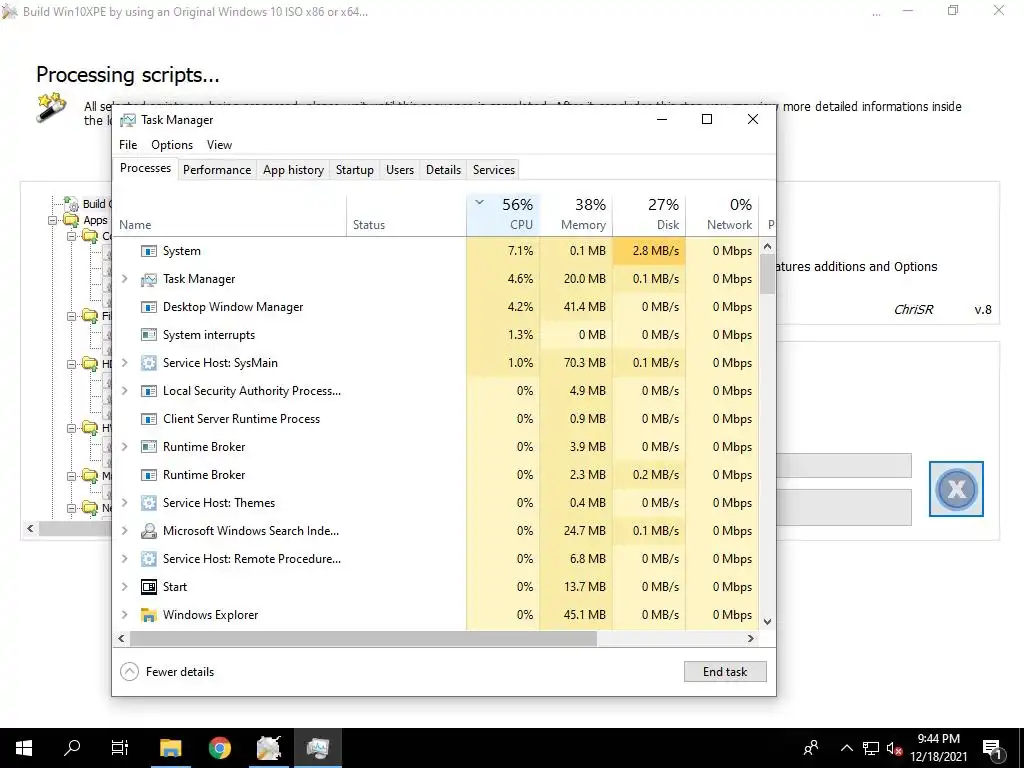
Task: Click the magic wand icon beside Processing scripts
Action: [x=52, y=107]
